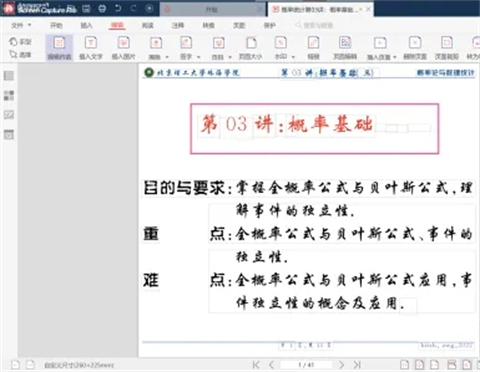Switch to single page view mode
Viewport: 480px width, 372px height.
tap(404, 365)
